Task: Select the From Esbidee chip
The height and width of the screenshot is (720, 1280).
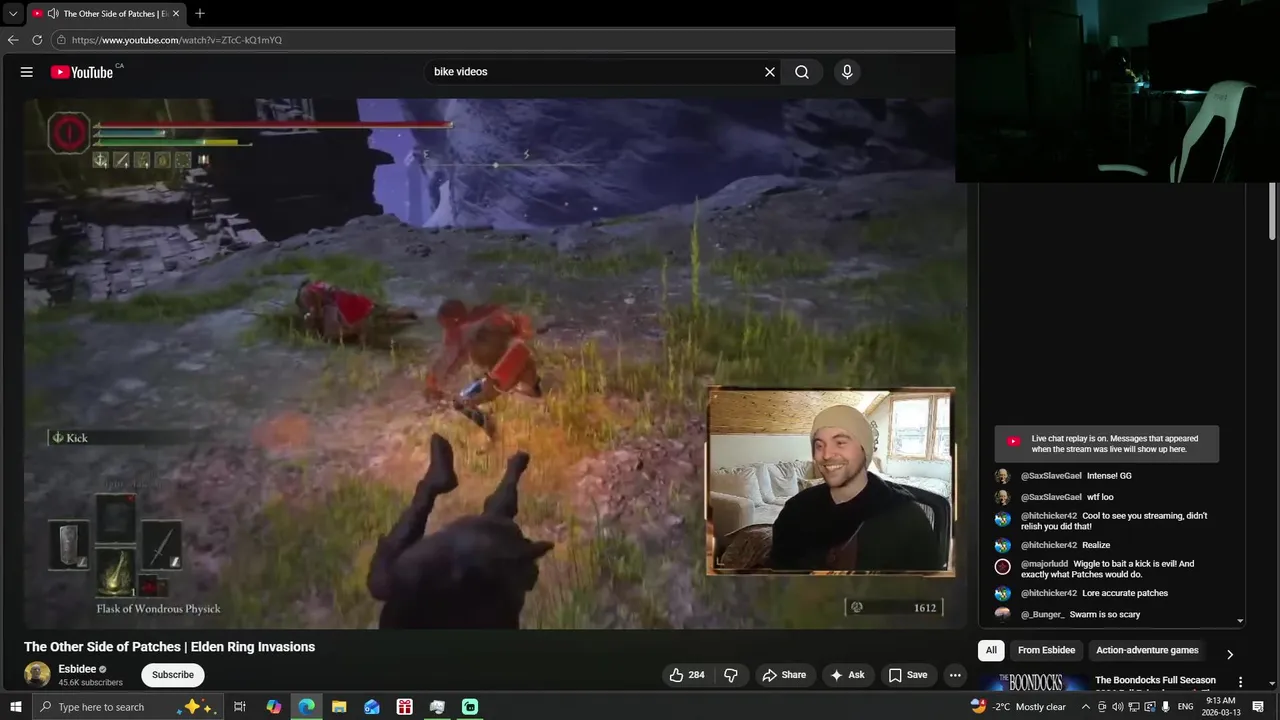Action: [x=1046, y=650]
